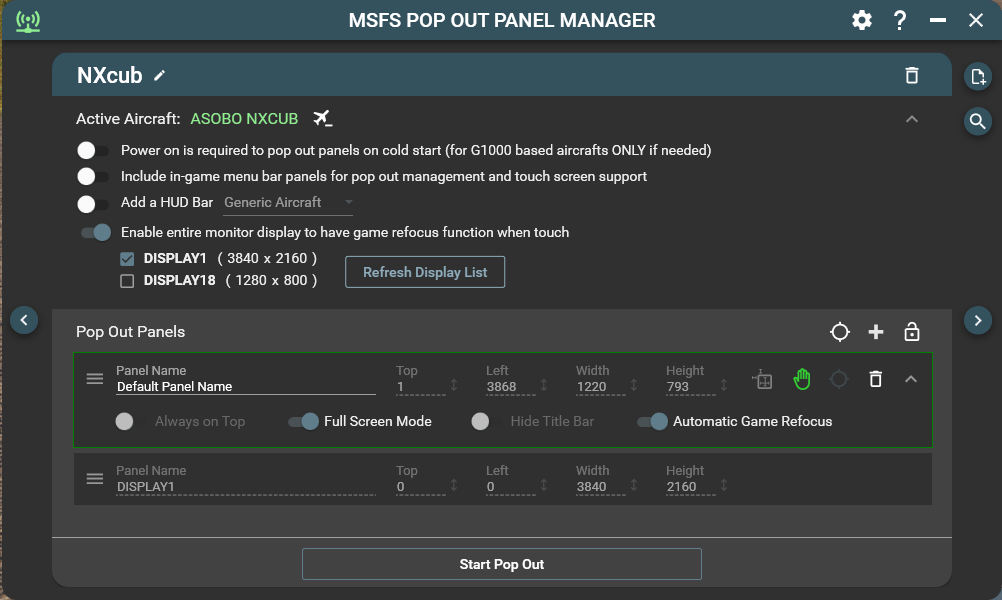Collapse the Active Aircraft settings section
Image resolution: width=1002 pixels, height=600 pixels.
pos(911,119)
